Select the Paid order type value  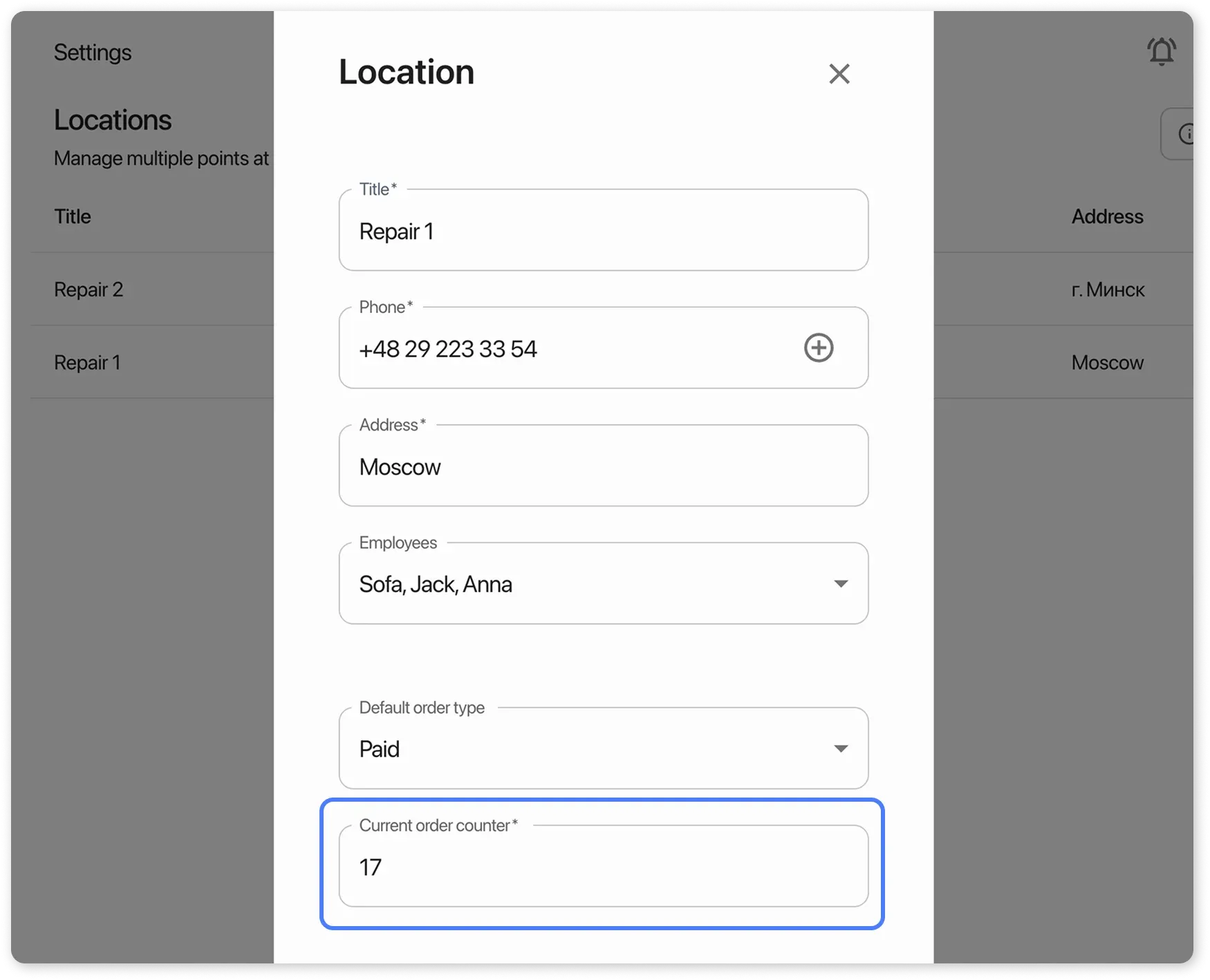pos(380,749)
